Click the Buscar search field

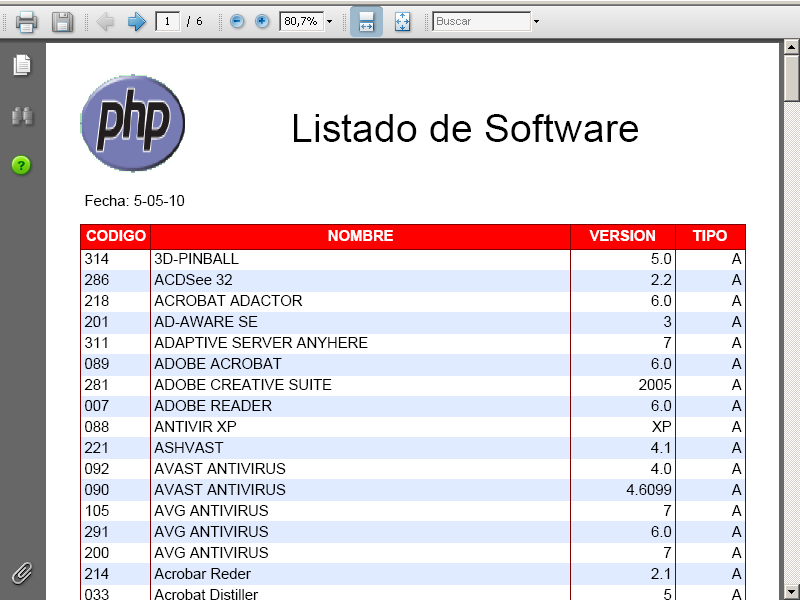point(482,21)
